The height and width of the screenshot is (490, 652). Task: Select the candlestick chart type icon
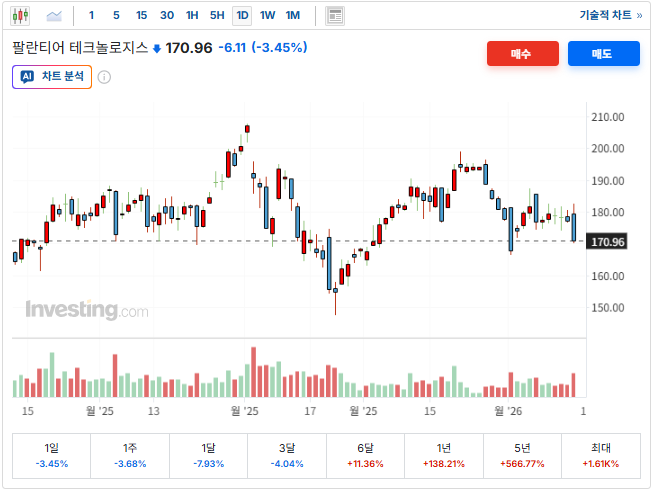point(20,16)
